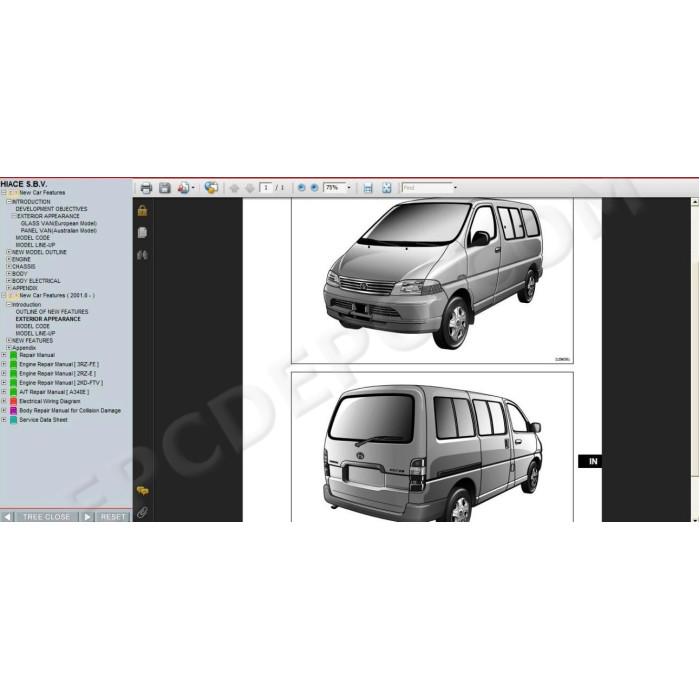Image resolution: width=700 pixels, height=700 pixels.
Task: Collapse the New Car Features top node
Action: 4,193
